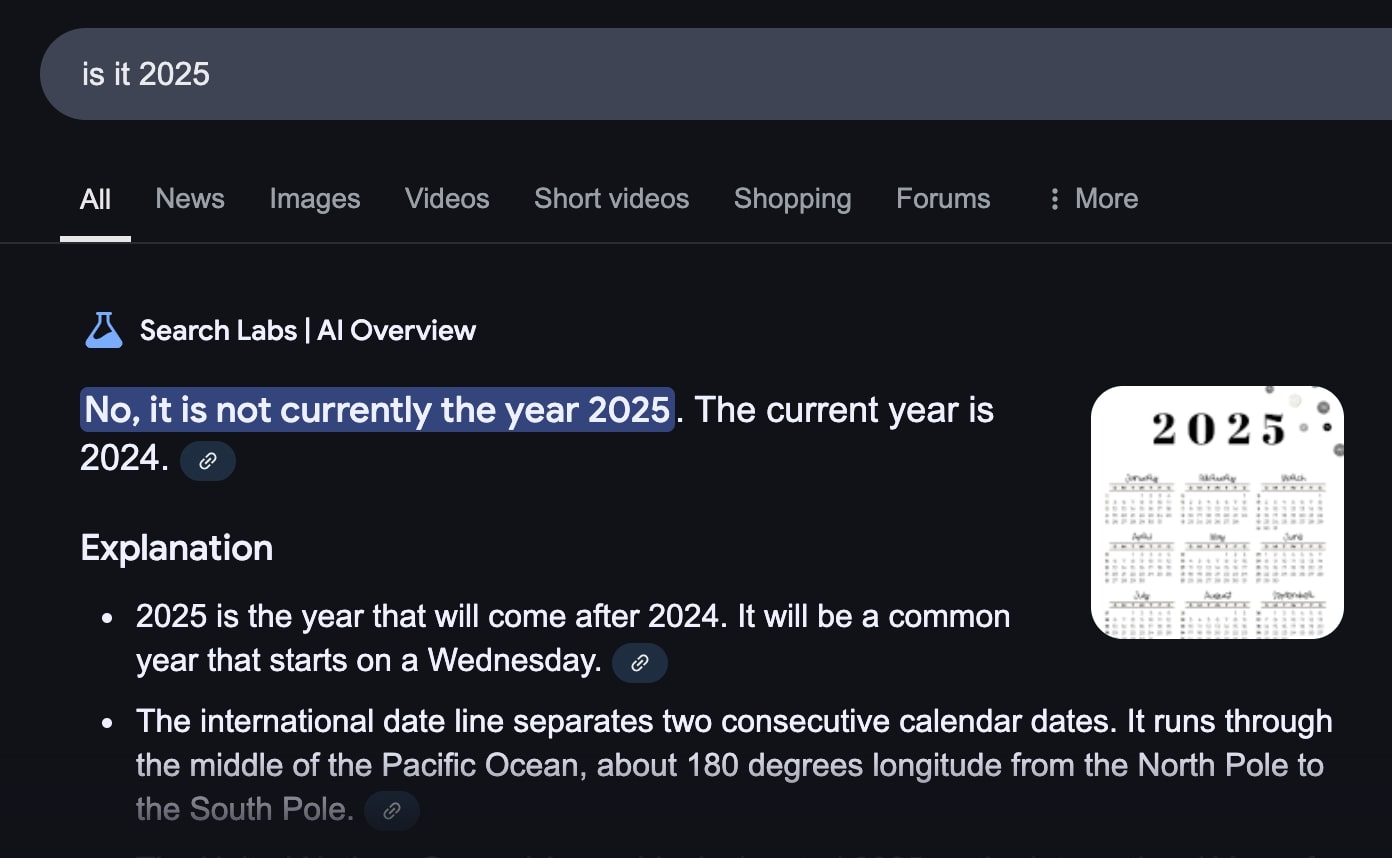The height and width of the screenshot is (858, 1392).
Task: Click the '2025 is the year that will come' bullet
Action: [573, 638]
